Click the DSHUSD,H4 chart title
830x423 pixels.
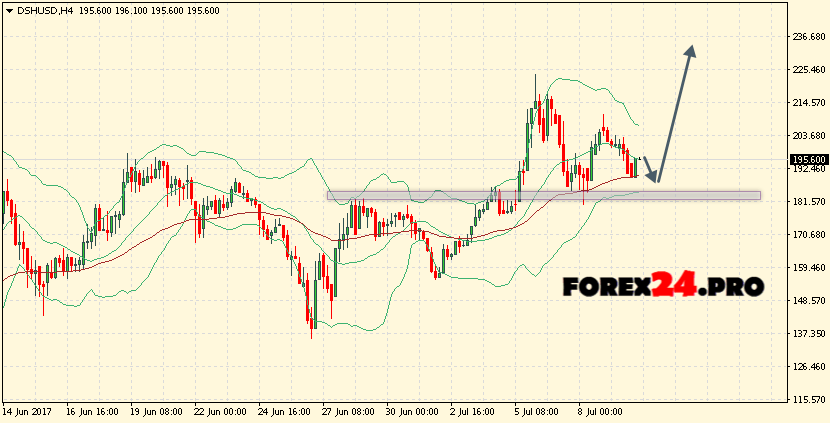point(42,9)
